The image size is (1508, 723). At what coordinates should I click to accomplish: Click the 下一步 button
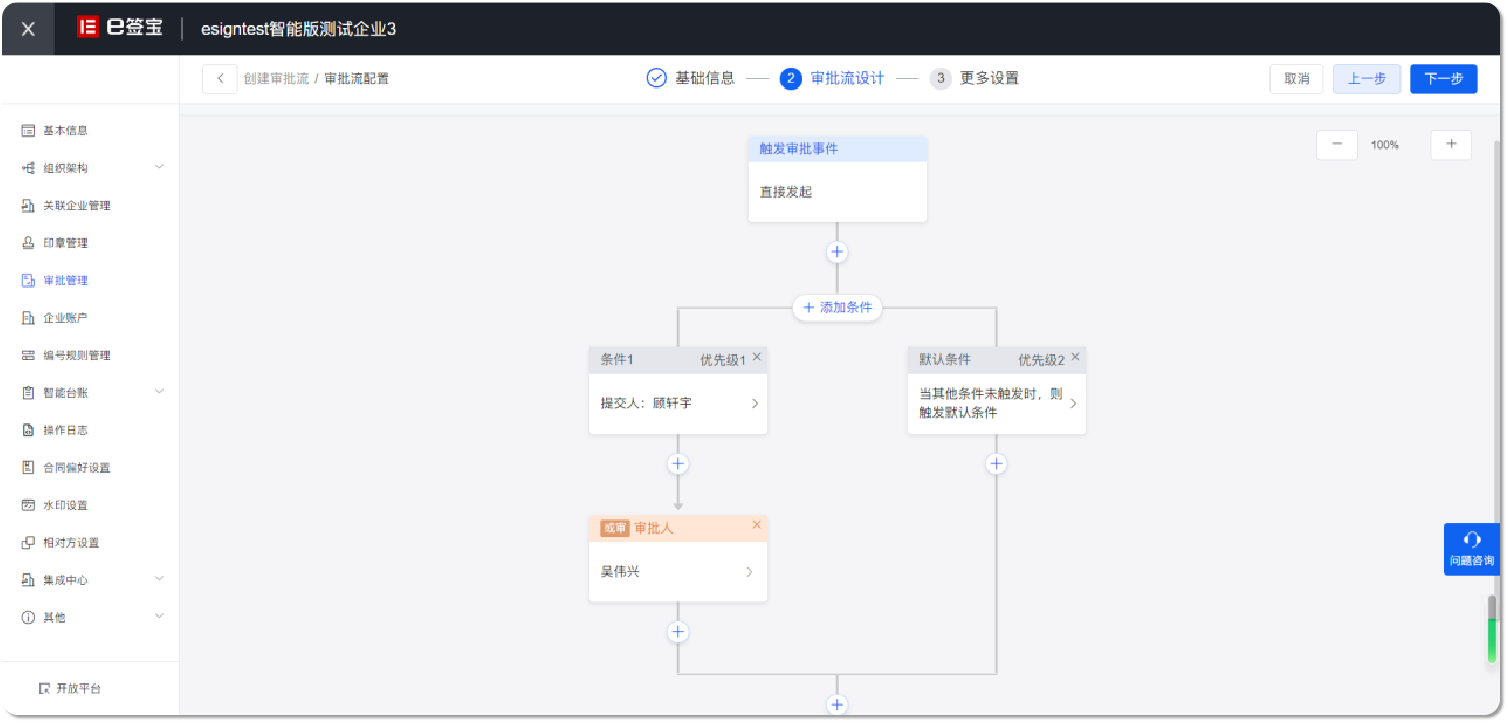click(1443, 79)
